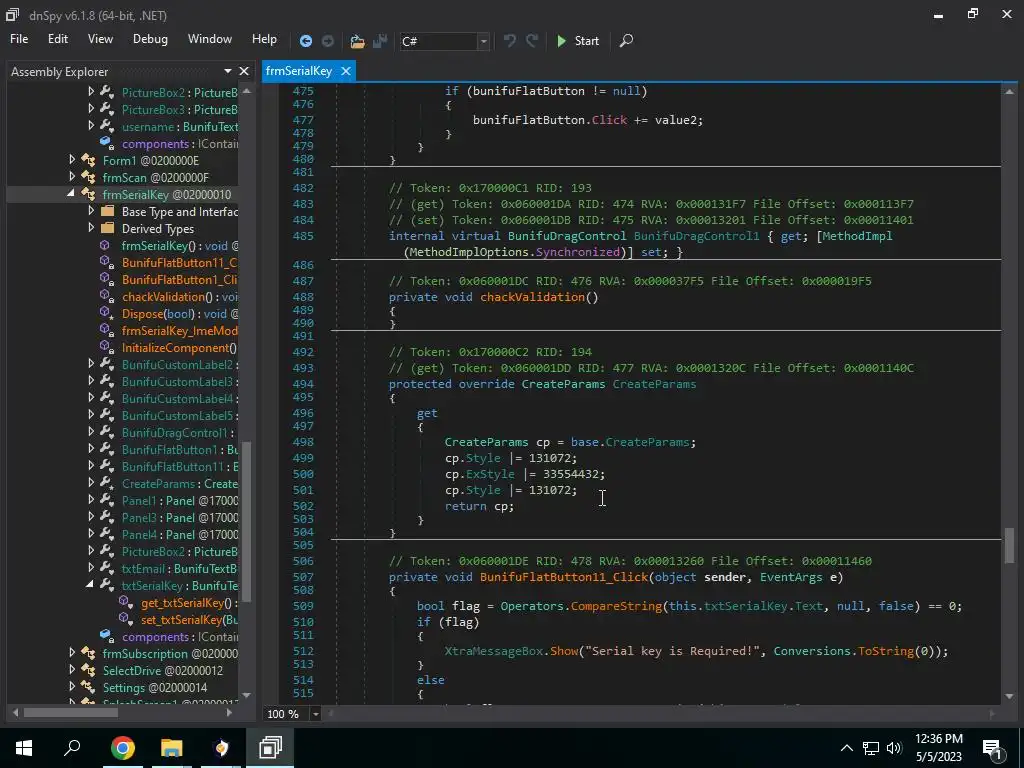Viewport: 1024px width, 768px height.
Task: Select chackValidation() method in tree
Action: coord(180,296)
